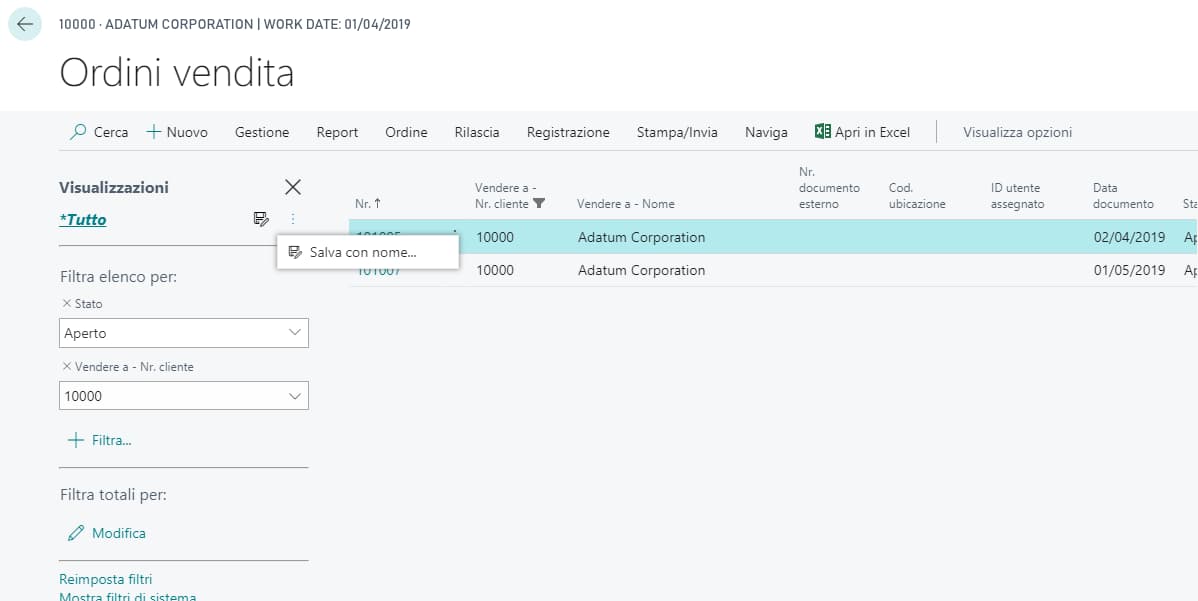Screen dimensions: 1198x601
Task: Open the Rilascia menu
Action: tap(477, 132)
